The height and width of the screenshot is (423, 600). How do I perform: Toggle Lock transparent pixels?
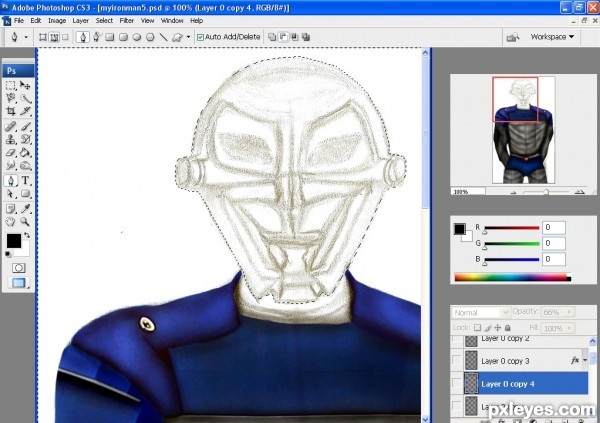pos(477,328)
